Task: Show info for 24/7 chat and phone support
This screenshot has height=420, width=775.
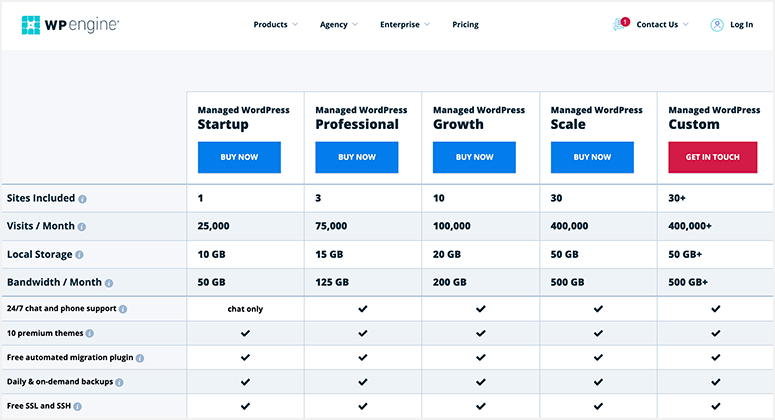Action: point(123,309)
